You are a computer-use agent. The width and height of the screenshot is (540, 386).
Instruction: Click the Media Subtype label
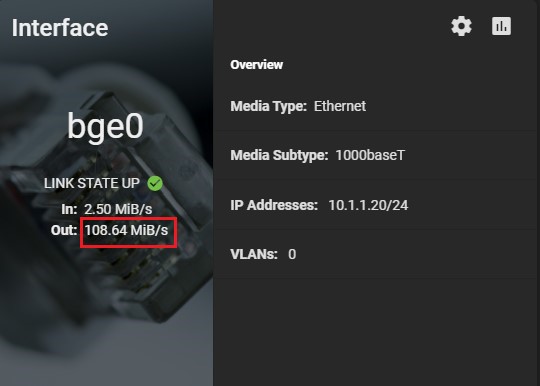[x=279, y=155]
